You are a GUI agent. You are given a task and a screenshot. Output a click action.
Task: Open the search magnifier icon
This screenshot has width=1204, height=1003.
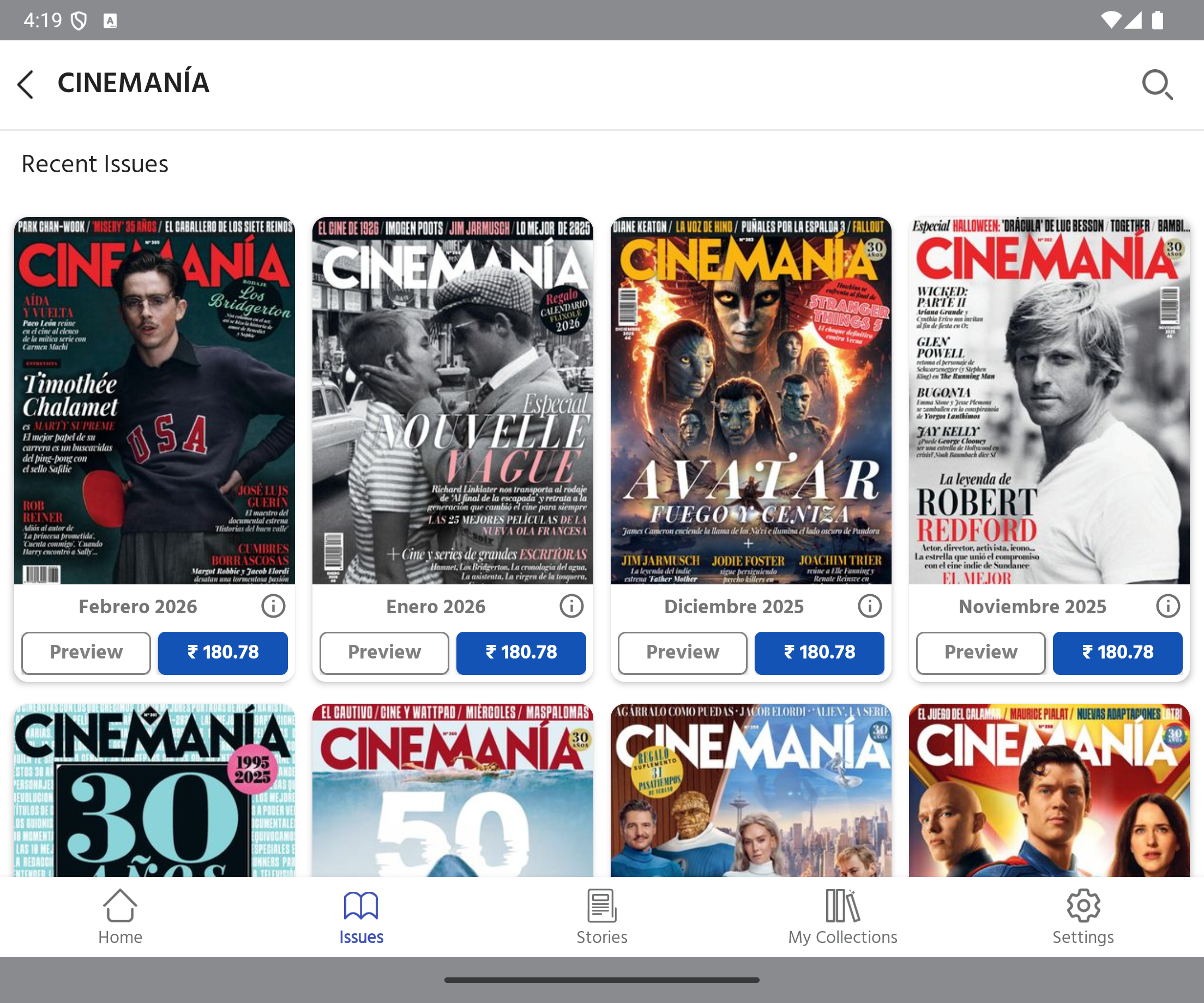tap(1157, 84)
